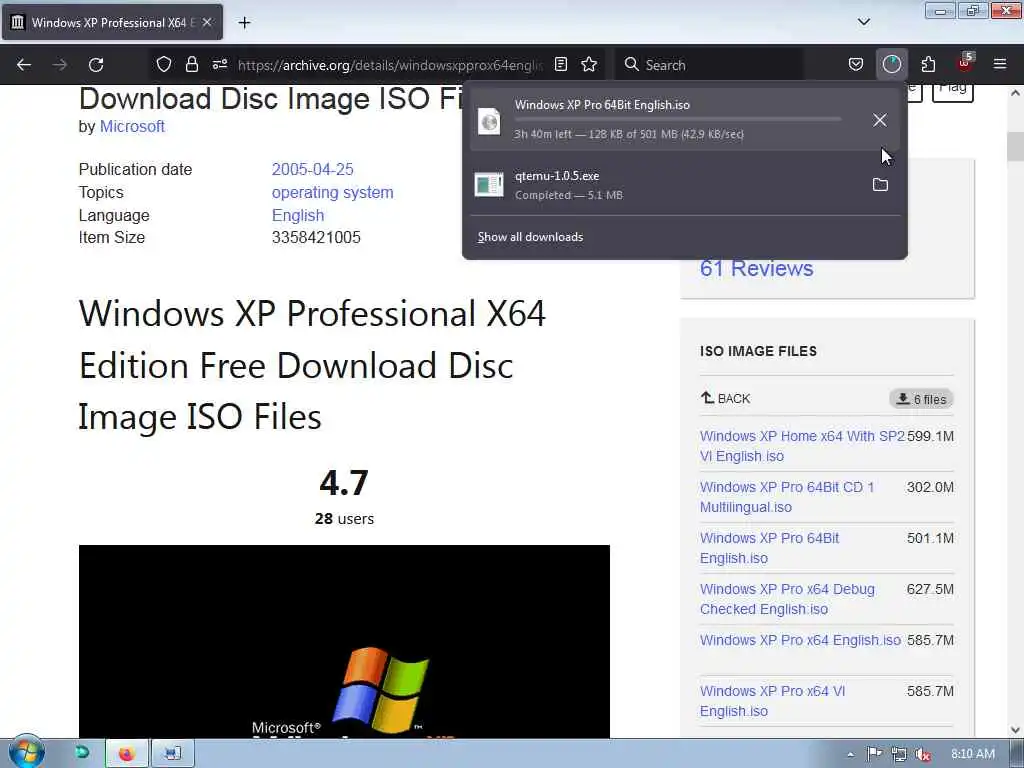
Task: Click the 8:10 AM clock
Action: 972,754
